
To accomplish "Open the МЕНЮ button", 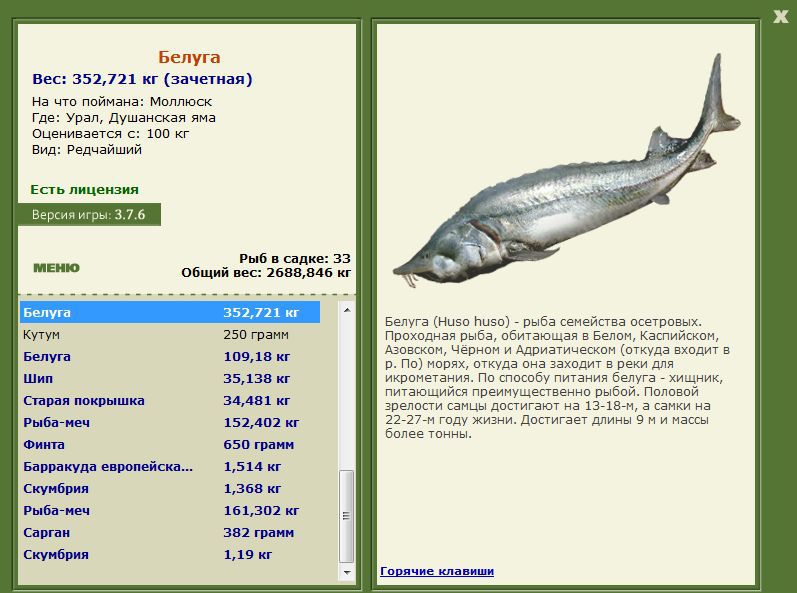I will (56, 268).
